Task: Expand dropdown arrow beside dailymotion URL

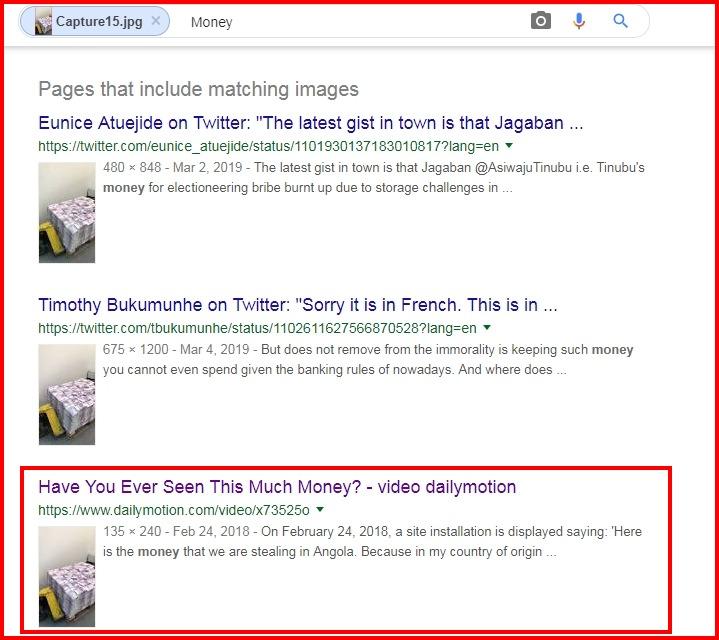Action: pos(320,509)
